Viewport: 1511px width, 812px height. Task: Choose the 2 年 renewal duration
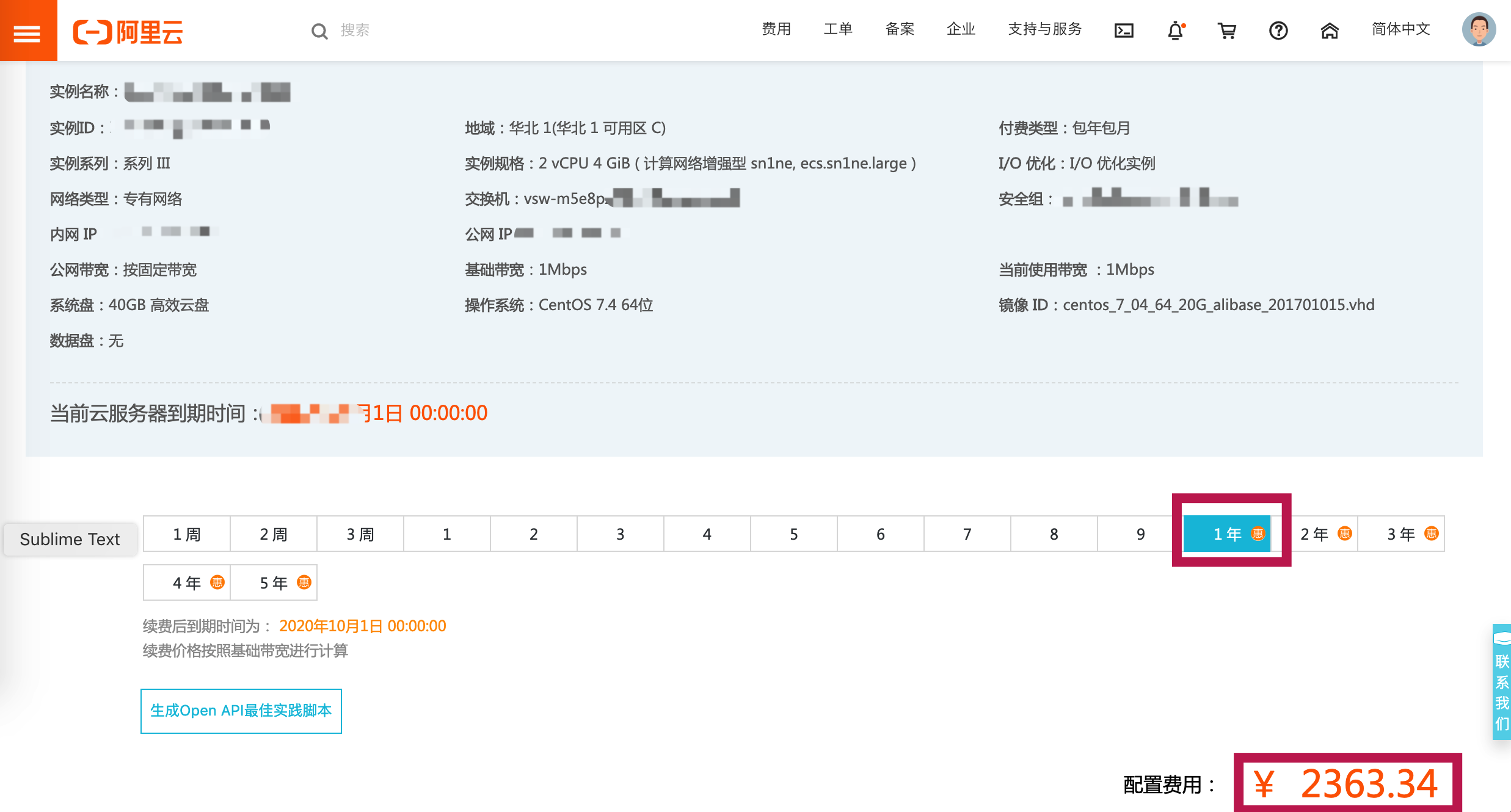pos(1325,534)
